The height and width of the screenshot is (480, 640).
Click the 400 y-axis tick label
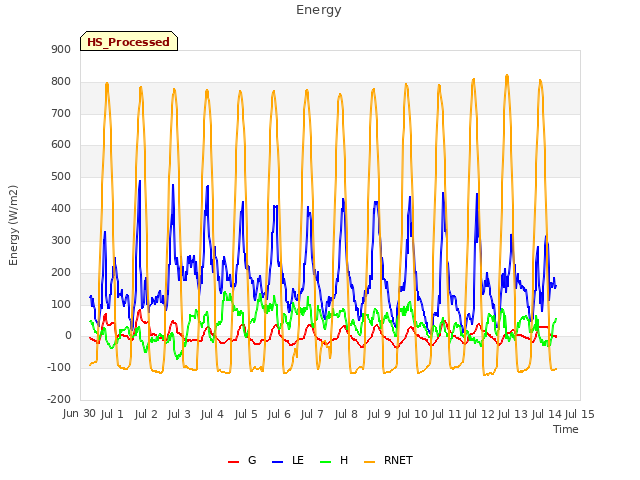point(61,208)
